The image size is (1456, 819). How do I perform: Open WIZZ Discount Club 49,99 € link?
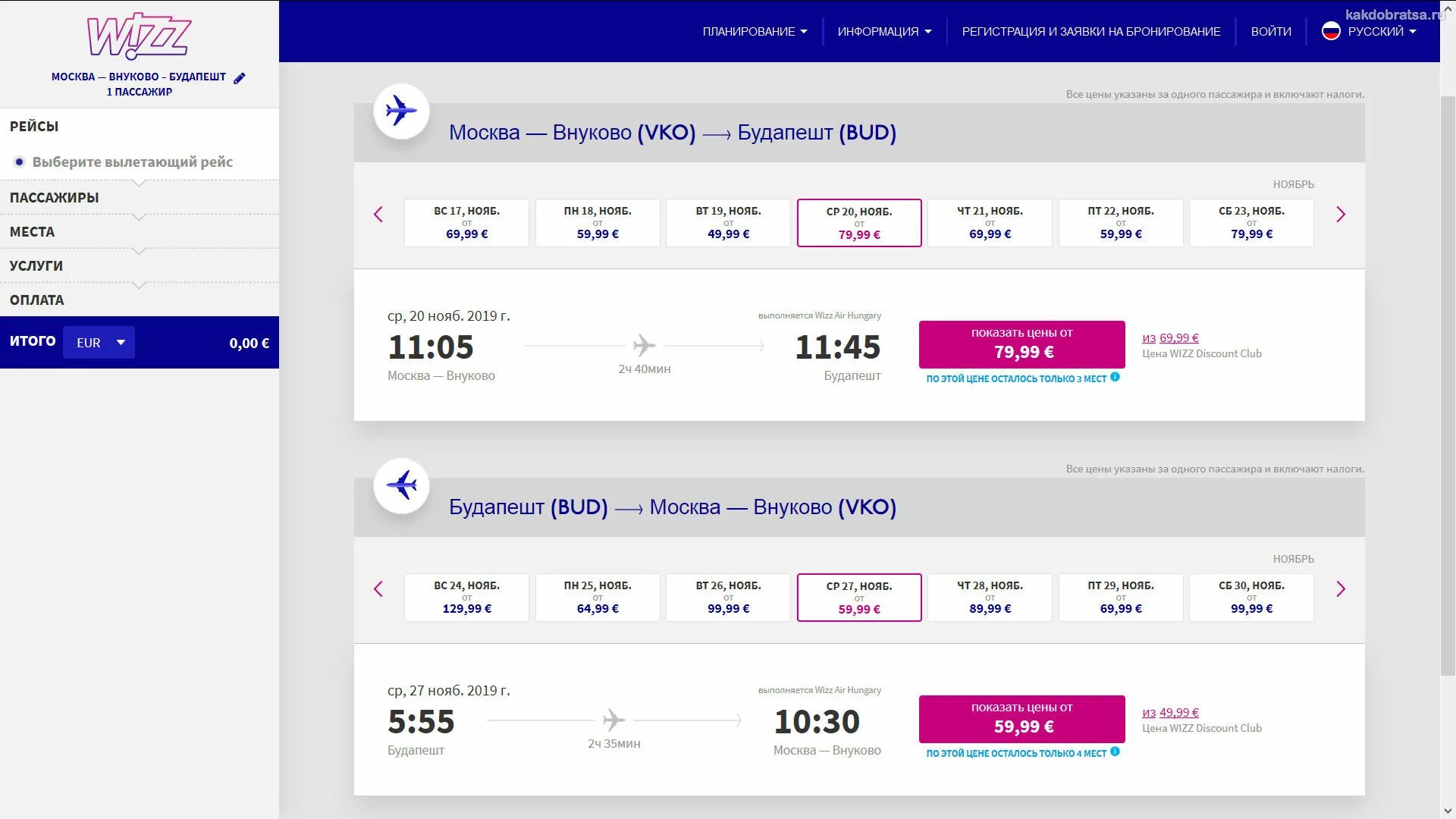[1170, 713]
